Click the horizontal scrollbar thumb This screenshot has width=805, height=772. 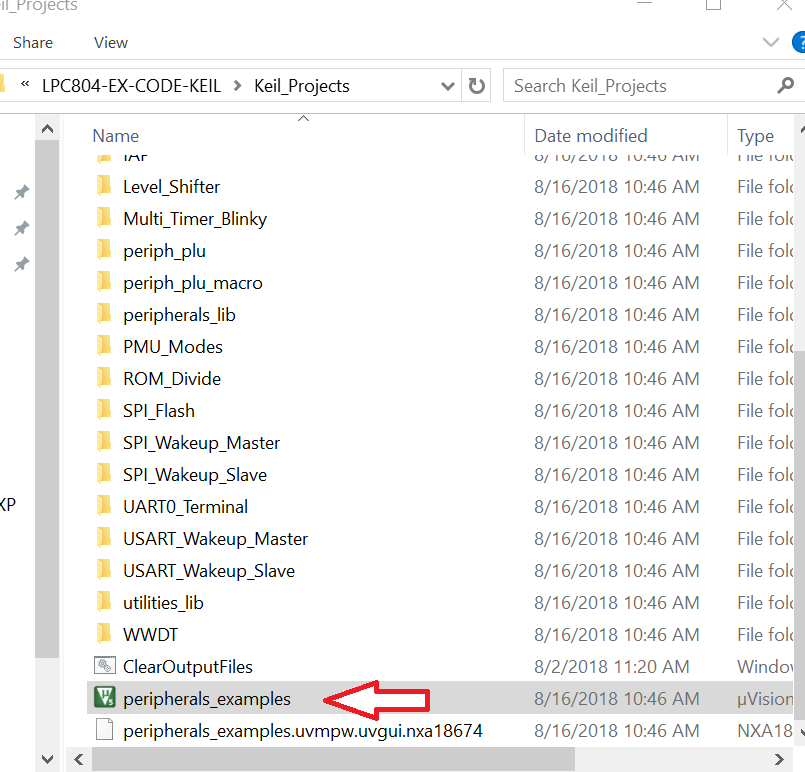coord(333,759)
